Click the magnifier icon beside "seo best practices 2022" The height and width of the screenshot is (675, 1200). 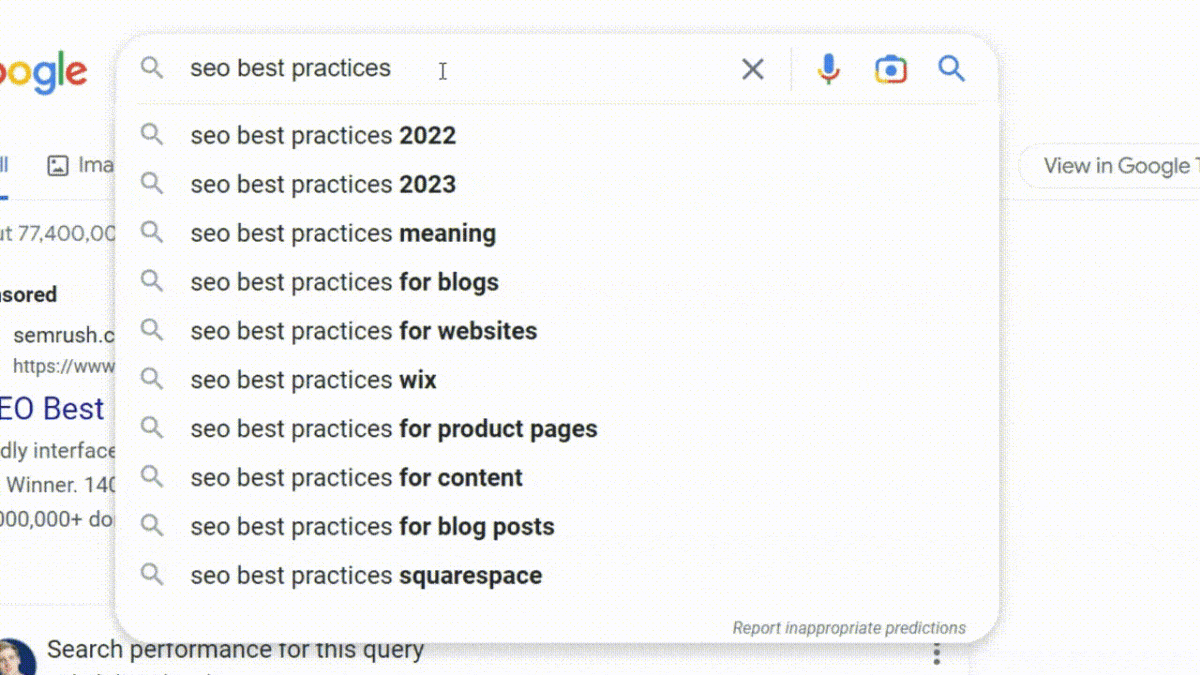(x=152, y=135)
